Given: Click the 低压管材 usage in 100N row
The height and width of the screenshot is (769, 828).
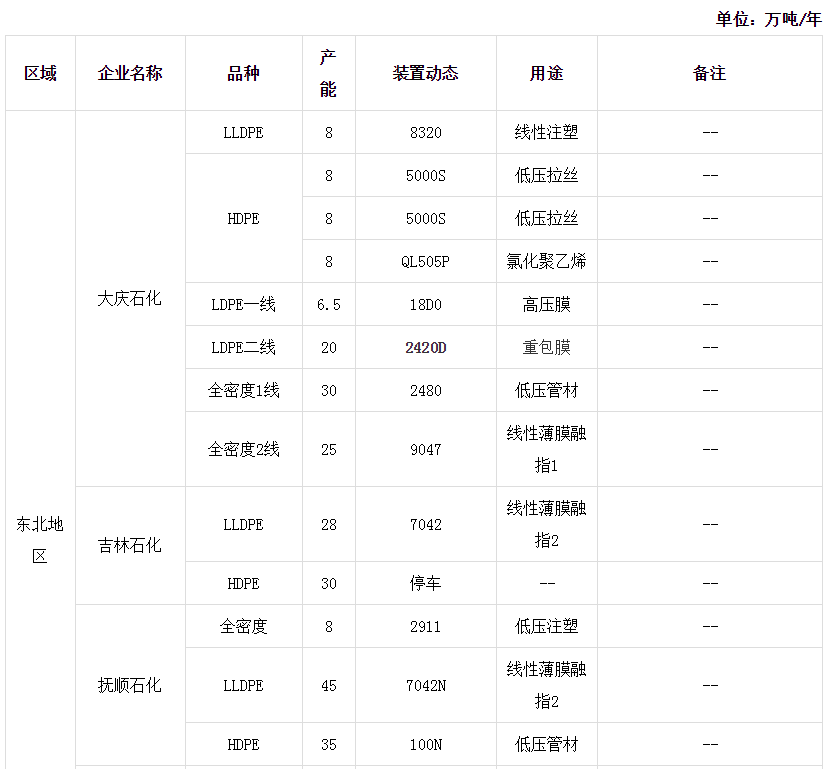Looking at the screenshot, I should (547, 745).
